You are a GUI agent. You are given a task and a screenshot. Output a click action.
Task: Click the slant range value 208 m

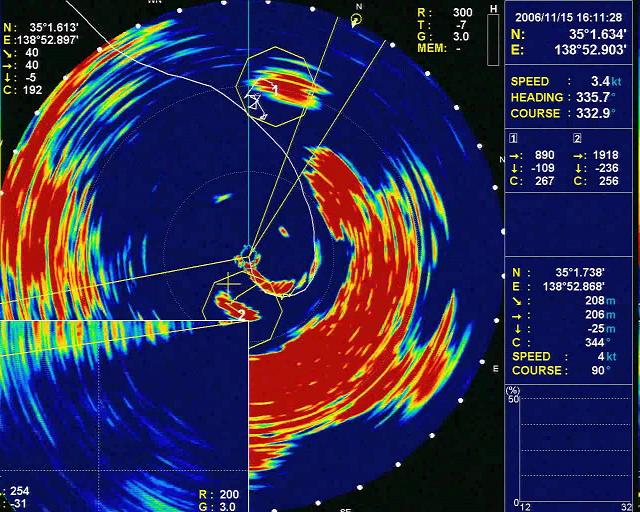tap(600, 301)
